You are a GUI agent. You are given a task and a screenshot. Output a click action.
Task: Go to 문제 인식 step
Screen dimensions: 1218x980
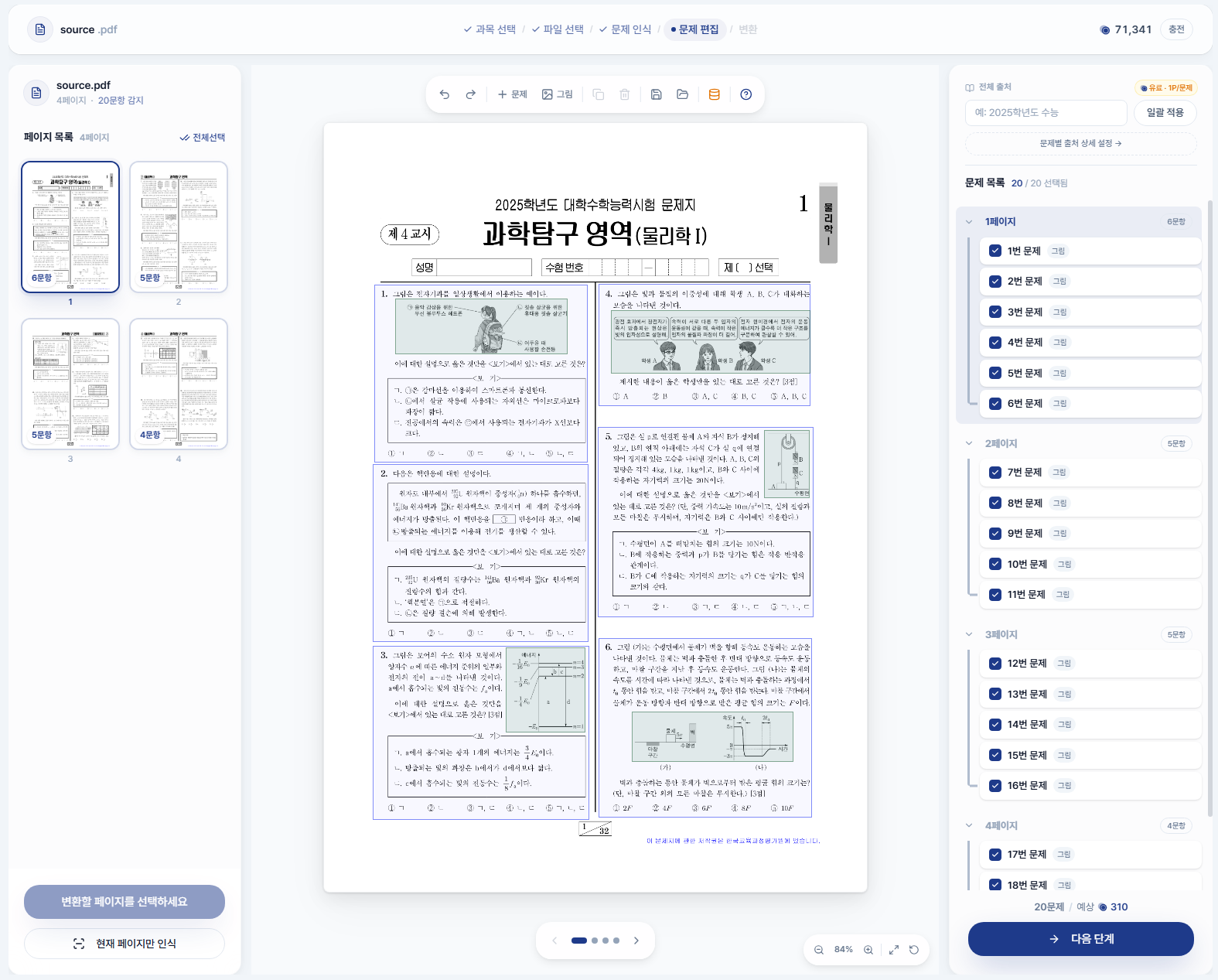pos(626,29)
